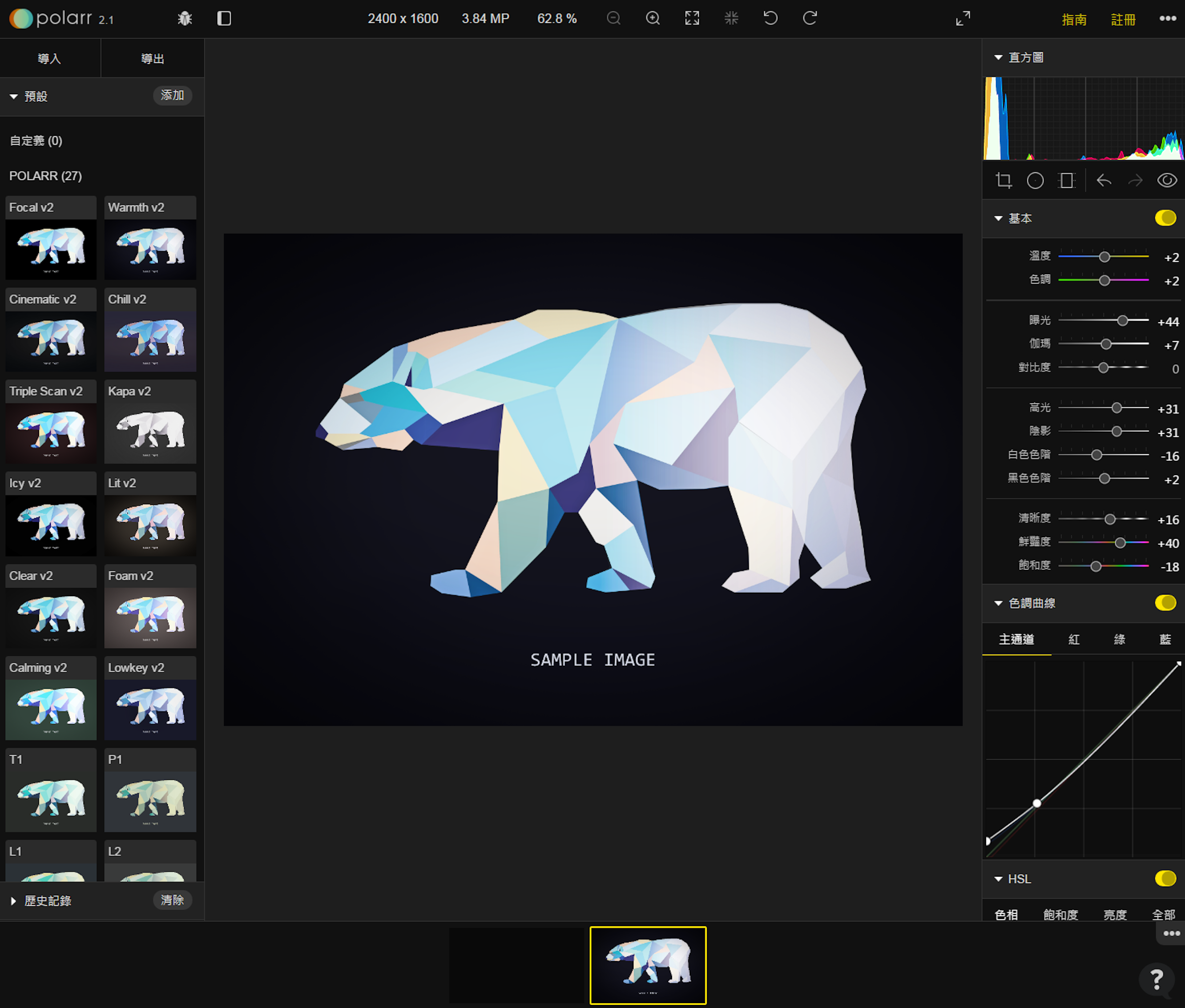The height and width of the screenshot is (1008, 1185).
Task: Open the 指南 guide link
Action: coord(1074,19)
